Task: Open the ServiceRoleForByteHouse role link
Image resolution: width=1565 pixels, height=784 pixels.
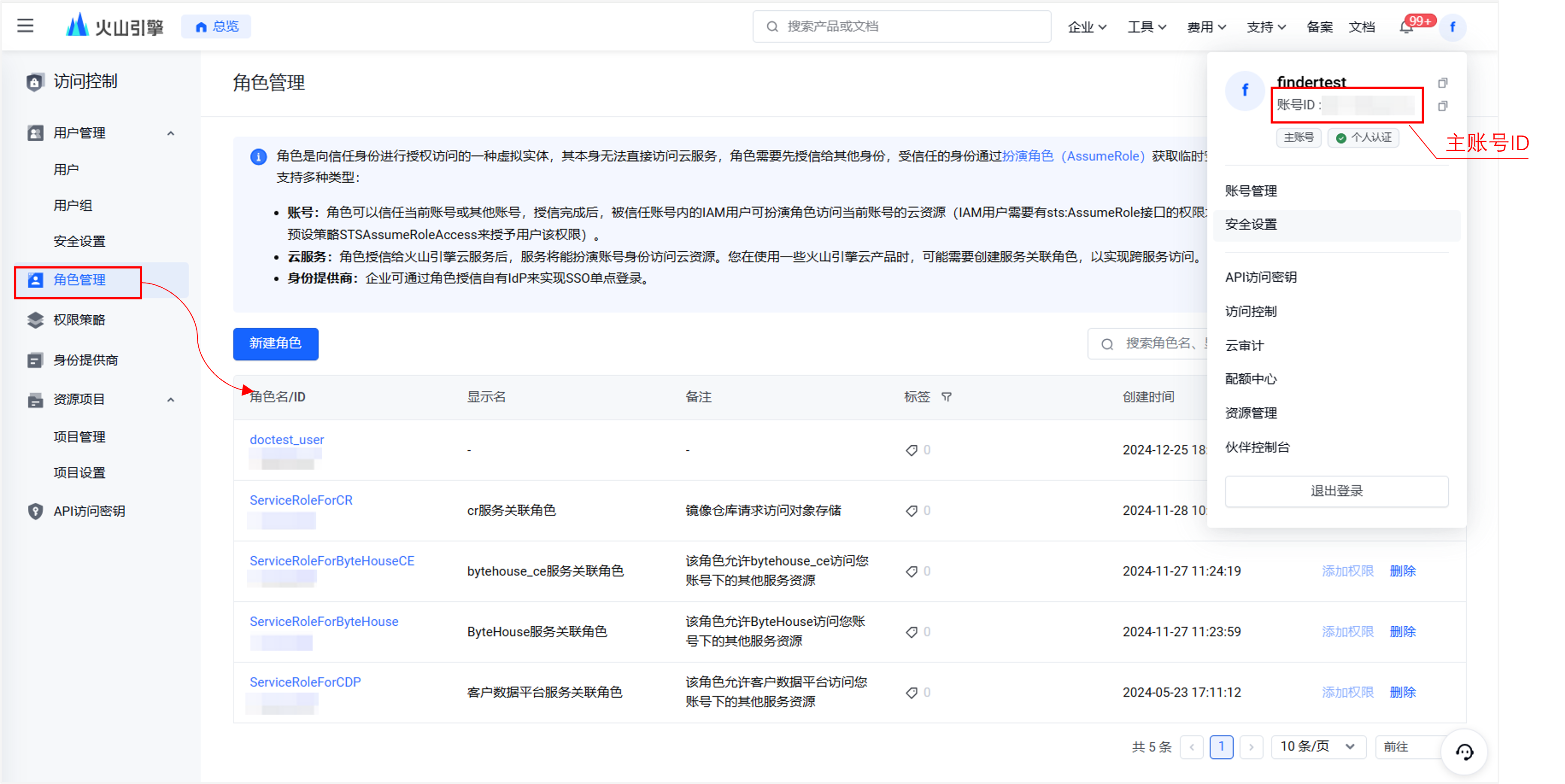Action: click(x=324, y=622)
